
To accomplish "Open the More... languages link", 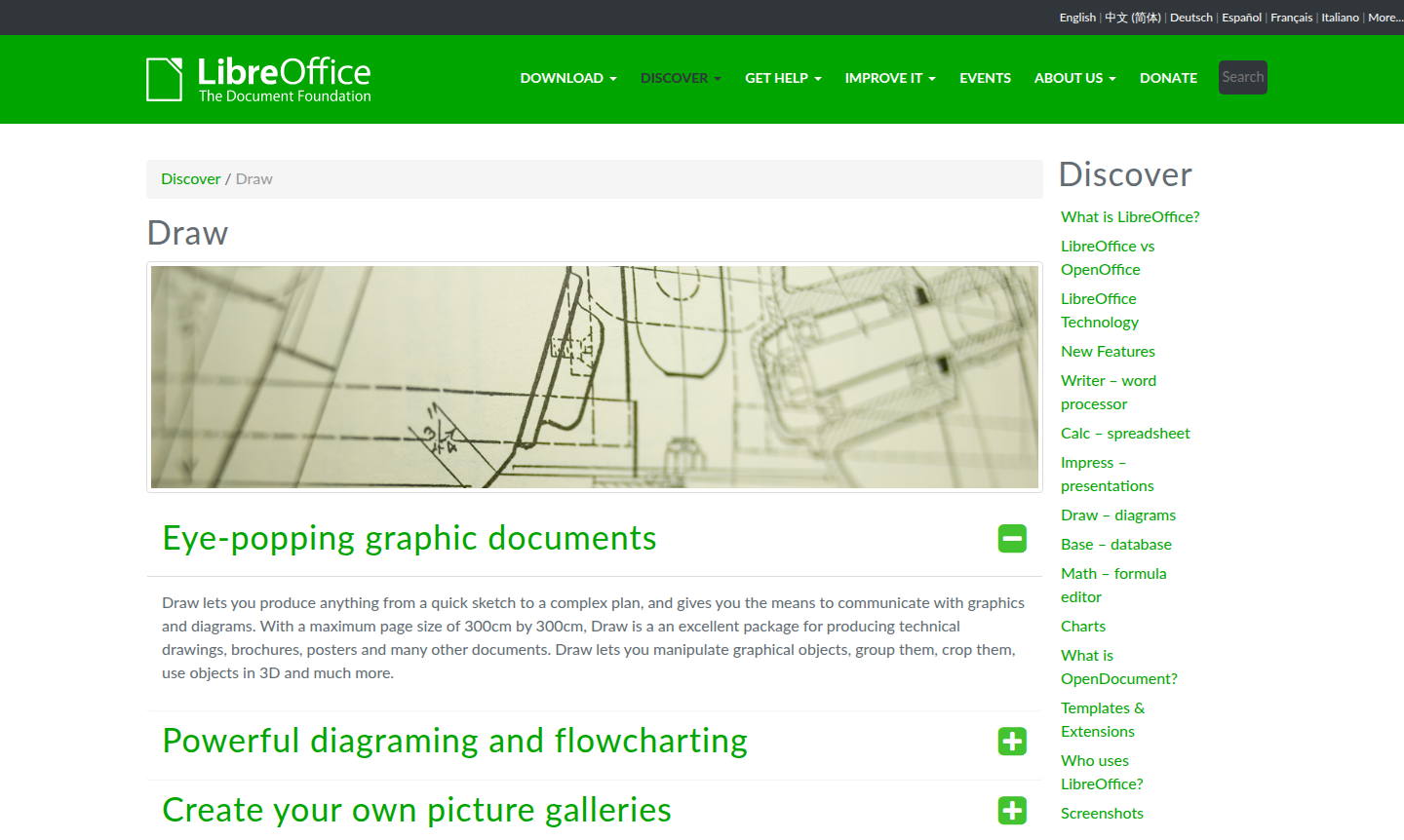I will click(x=1384, y=18).
